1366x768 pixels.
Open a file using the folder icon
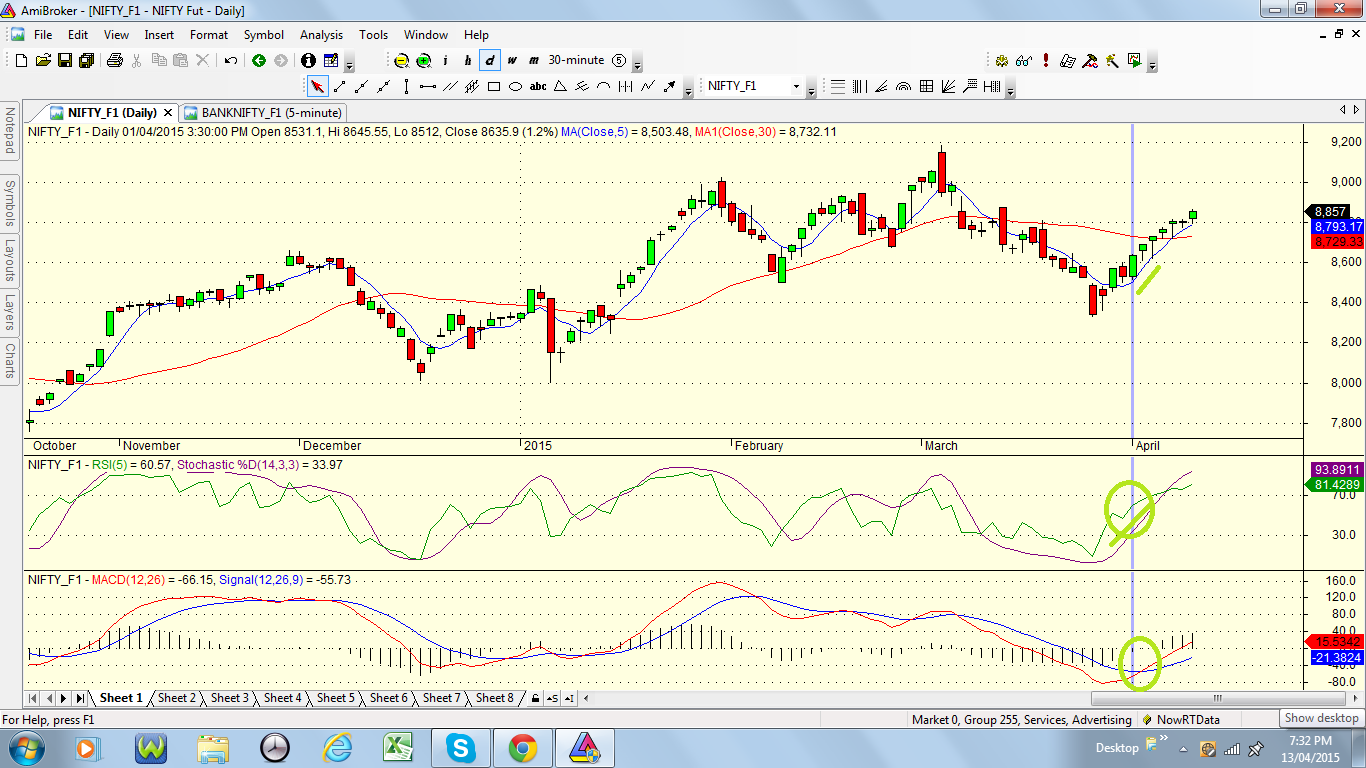[x=43, y=60]
